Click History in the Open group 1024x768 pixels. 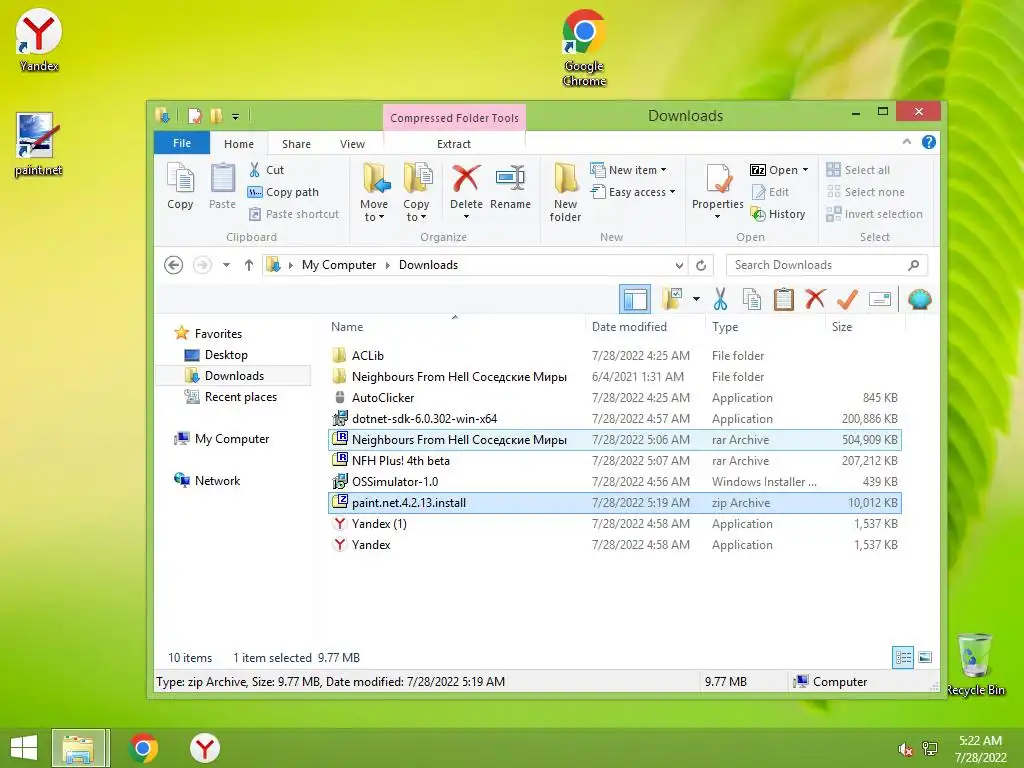[778, 214]
